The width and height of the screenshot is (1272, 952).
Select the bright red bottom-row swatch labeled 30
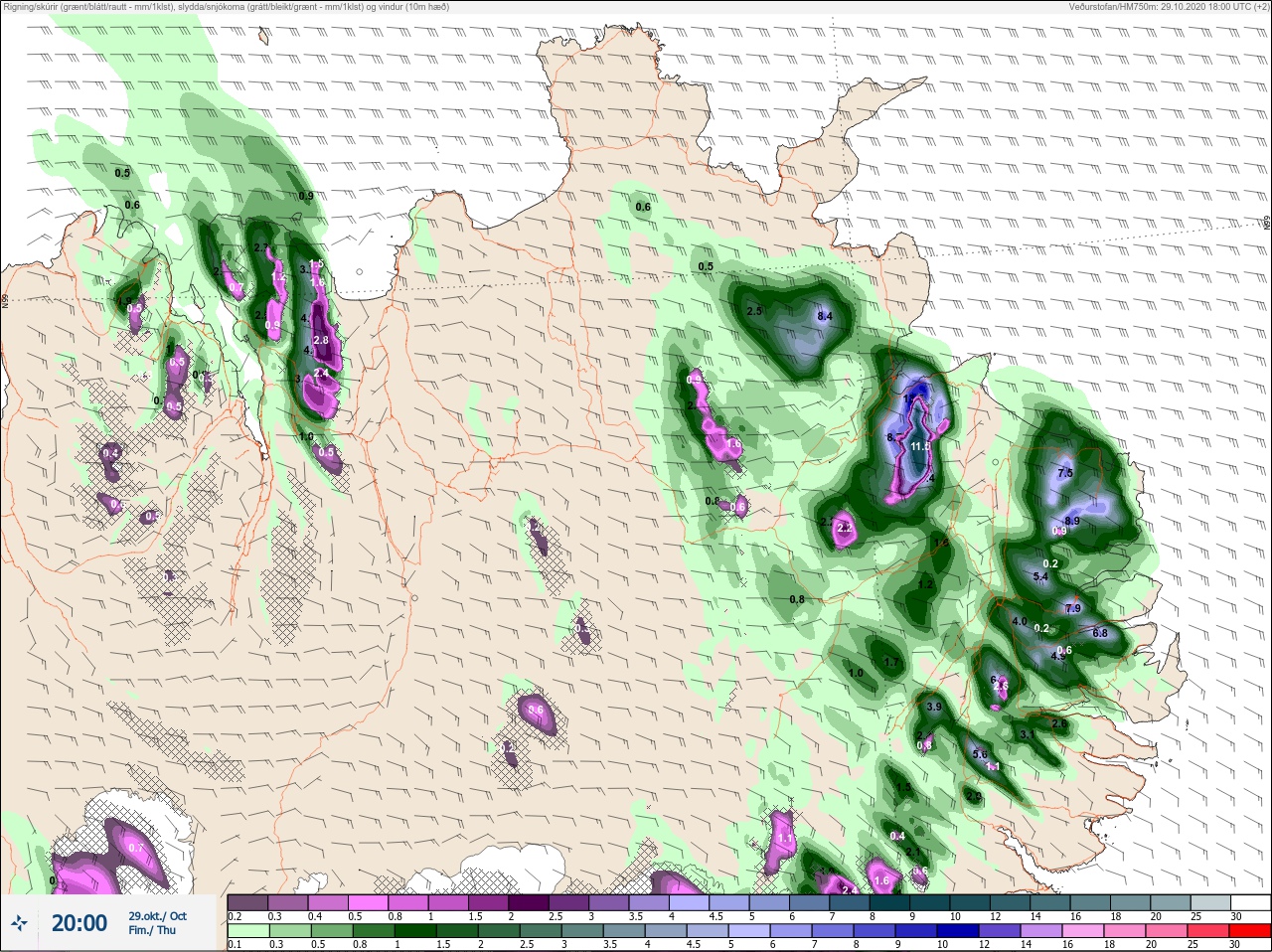(1250, 929)
